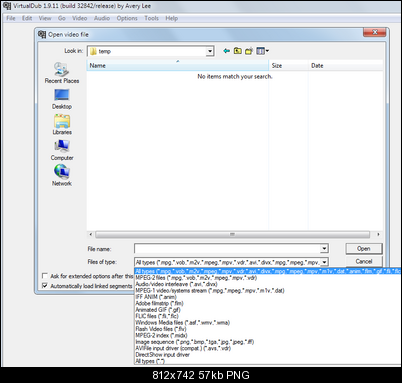Screen dimensions: 402x383
Task: Close the Open video file dialog
Action: click(375, 32)
